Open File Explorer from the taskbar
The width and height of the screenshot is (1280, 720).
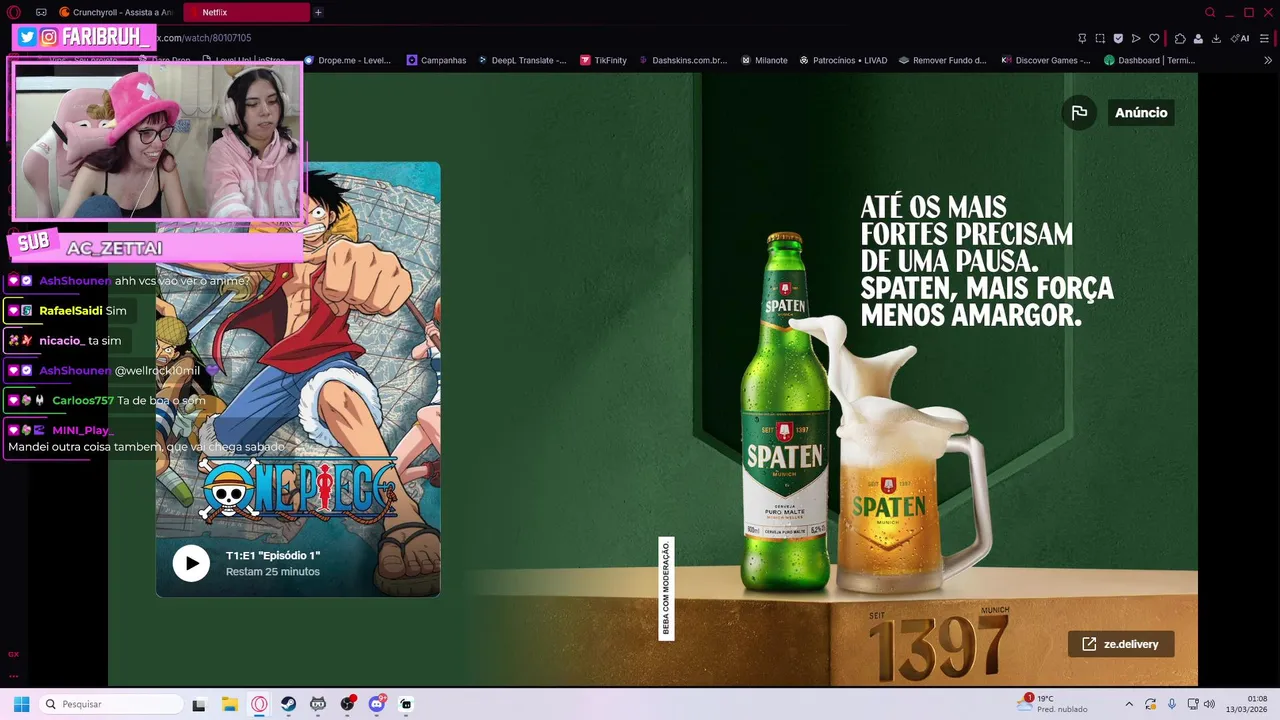229,704
